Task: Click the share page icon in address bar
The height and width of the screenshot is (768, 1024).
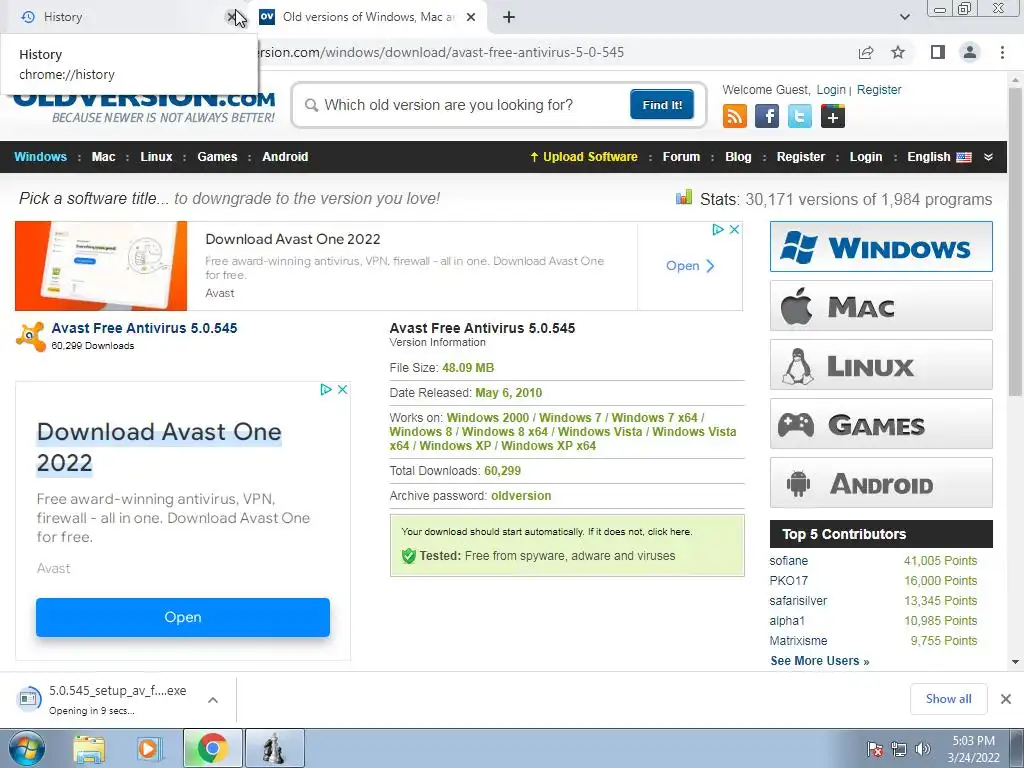Action: click(x=866, y=52)
